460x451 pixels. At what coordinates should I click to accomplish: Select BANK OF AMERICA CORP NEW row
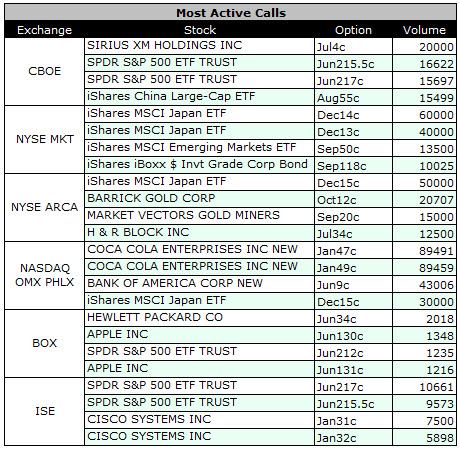pos(270,284)
